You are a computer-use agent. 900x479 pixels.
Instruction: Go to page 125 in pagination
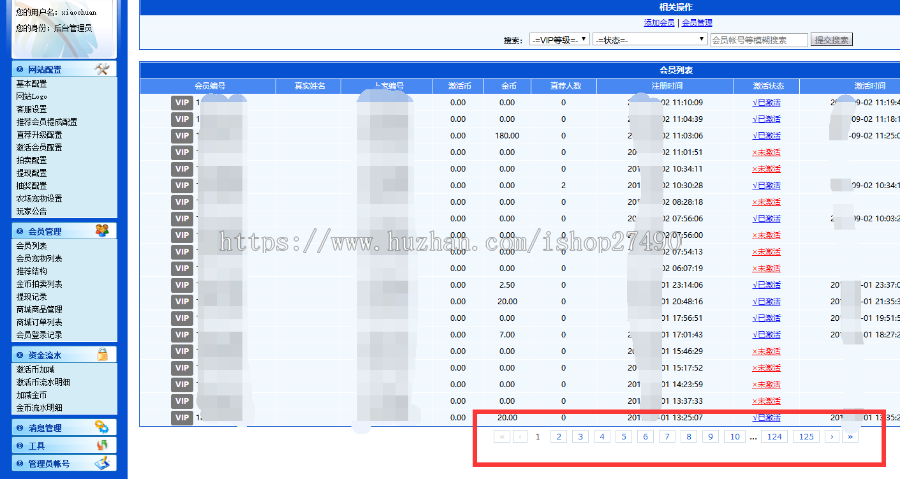(806, 437)
